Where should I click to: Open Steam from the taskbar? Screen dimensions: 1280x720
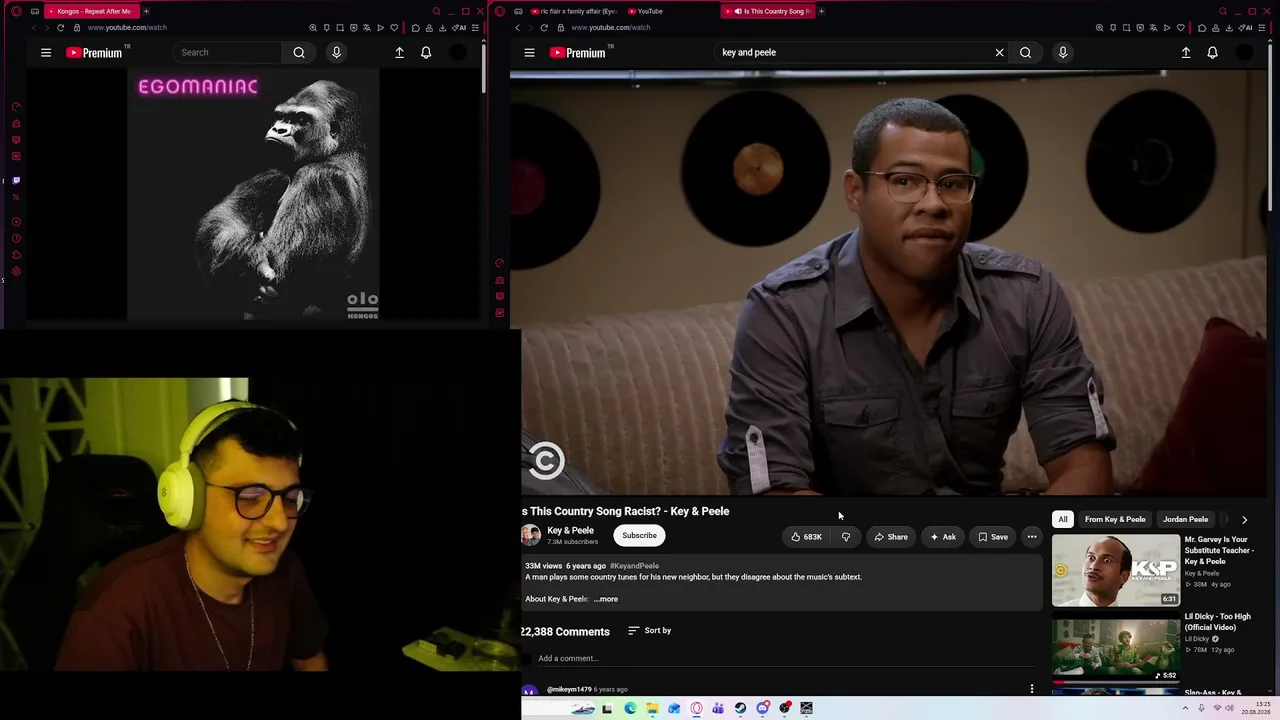(740, 709)
